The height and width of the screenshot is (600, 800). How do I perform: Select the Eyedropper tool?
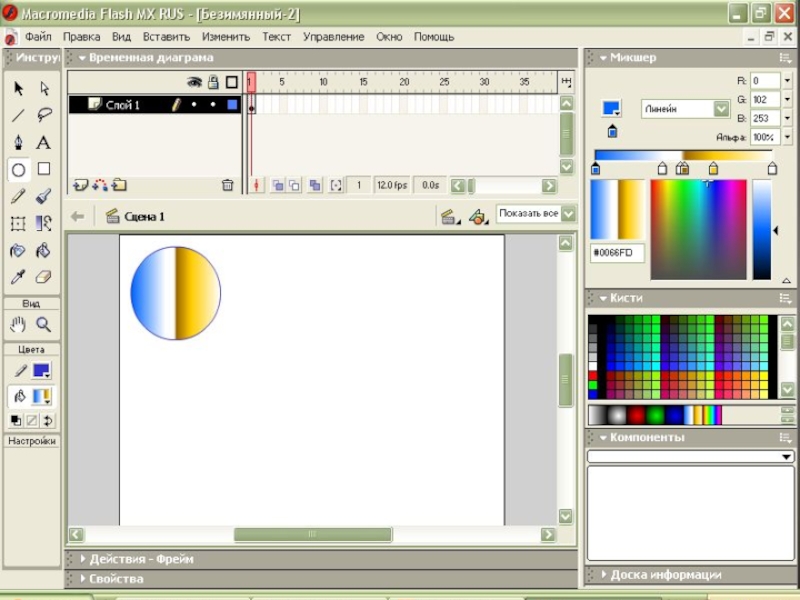pyautogui.click(x=18, y=277)
